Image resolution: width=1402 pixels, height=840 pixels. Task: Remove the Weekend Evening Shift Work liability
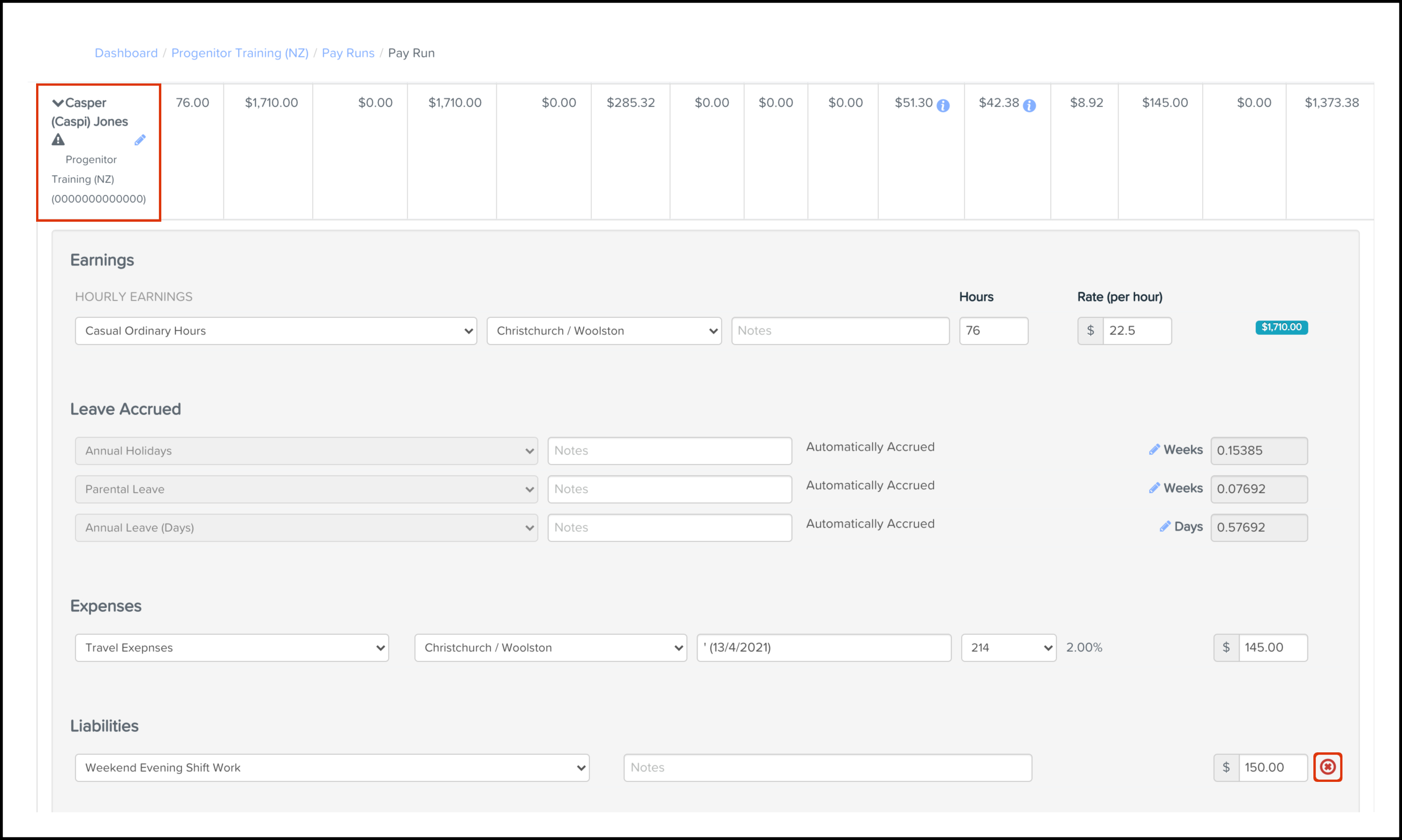coord(1328,767)
